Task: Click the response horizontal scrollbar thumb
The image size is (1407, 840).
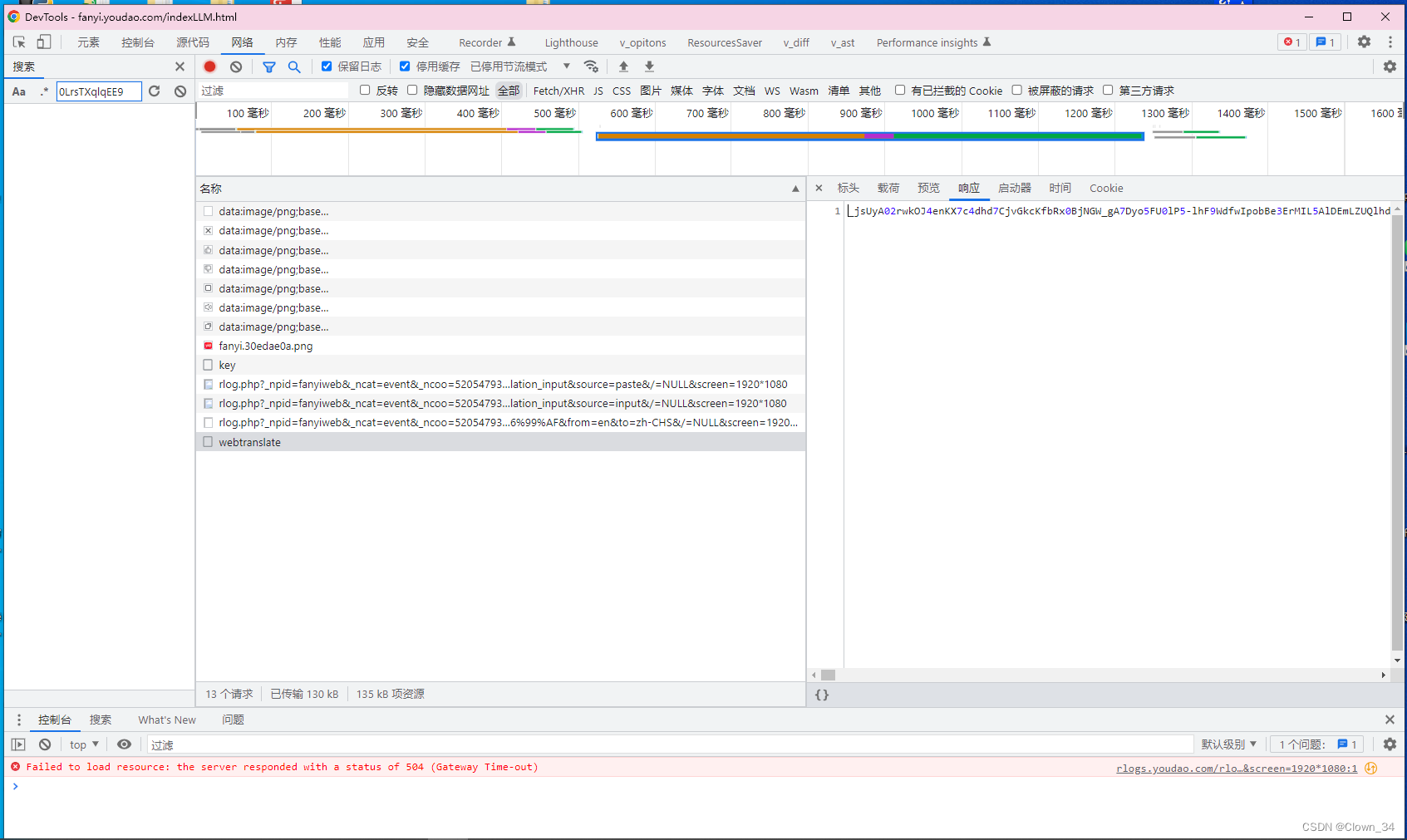Action: click(828, 675)
